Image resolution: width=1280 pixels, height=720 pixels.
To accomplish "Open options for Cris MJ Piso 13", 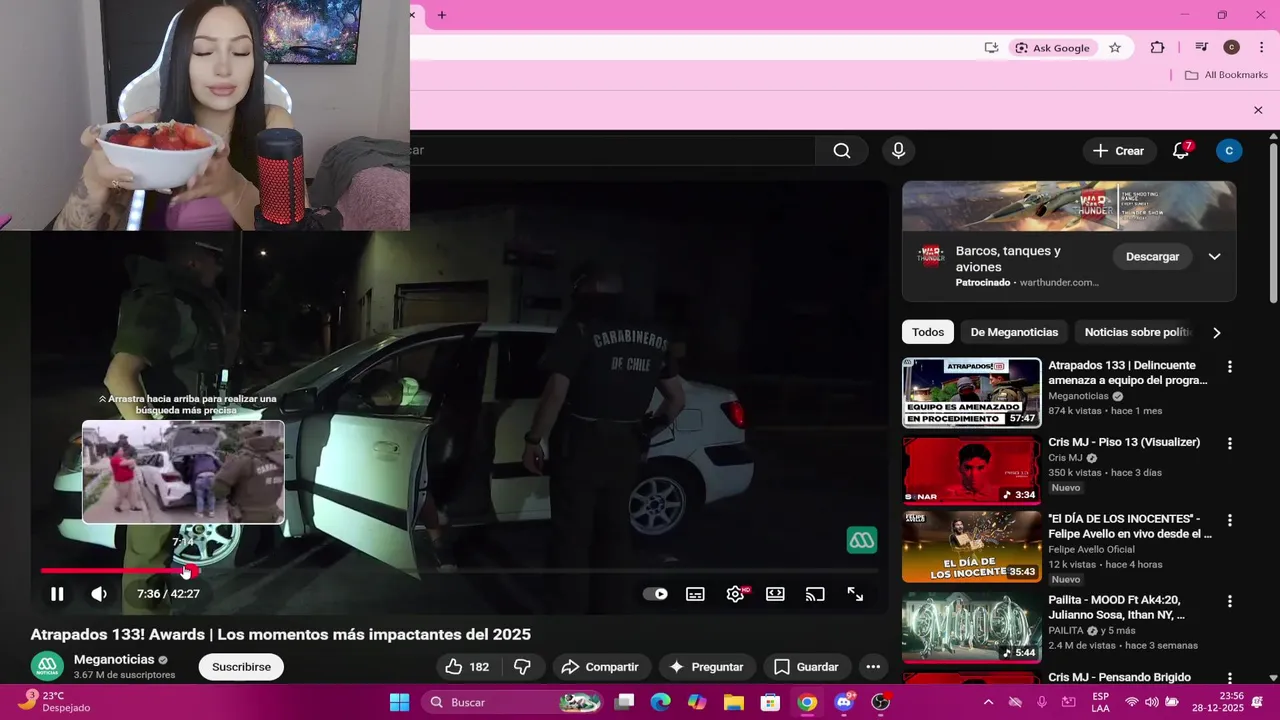I will point(1230,443).
